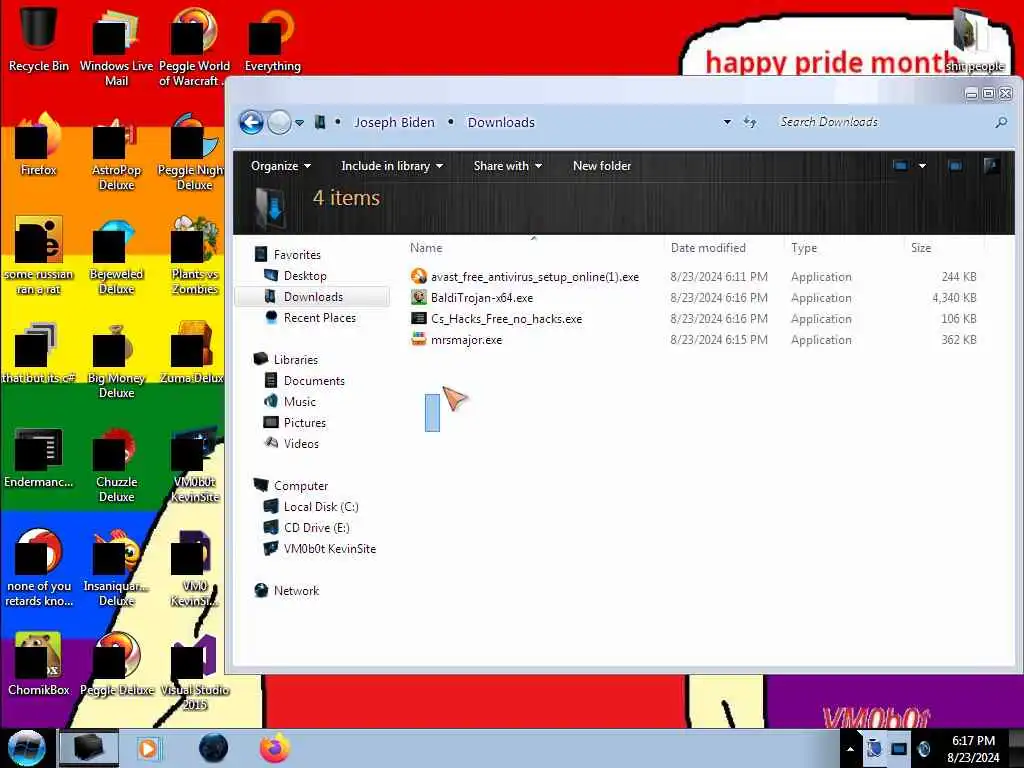Click the Bejeweled Deluxe desktop icon

116,256
